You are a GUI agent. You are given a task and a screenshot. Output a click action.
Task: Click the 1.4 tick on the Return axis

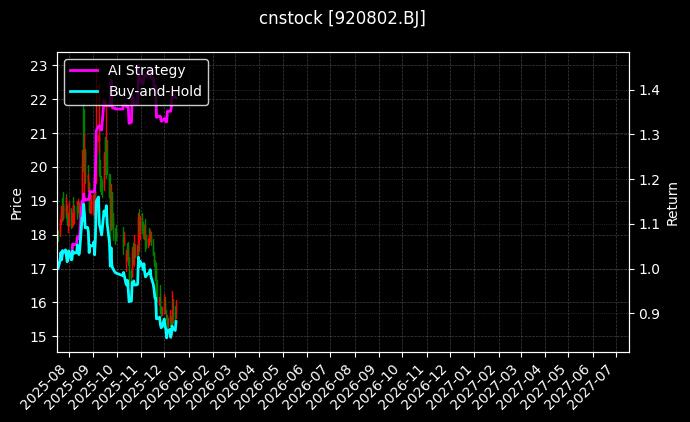pos(648,90)
